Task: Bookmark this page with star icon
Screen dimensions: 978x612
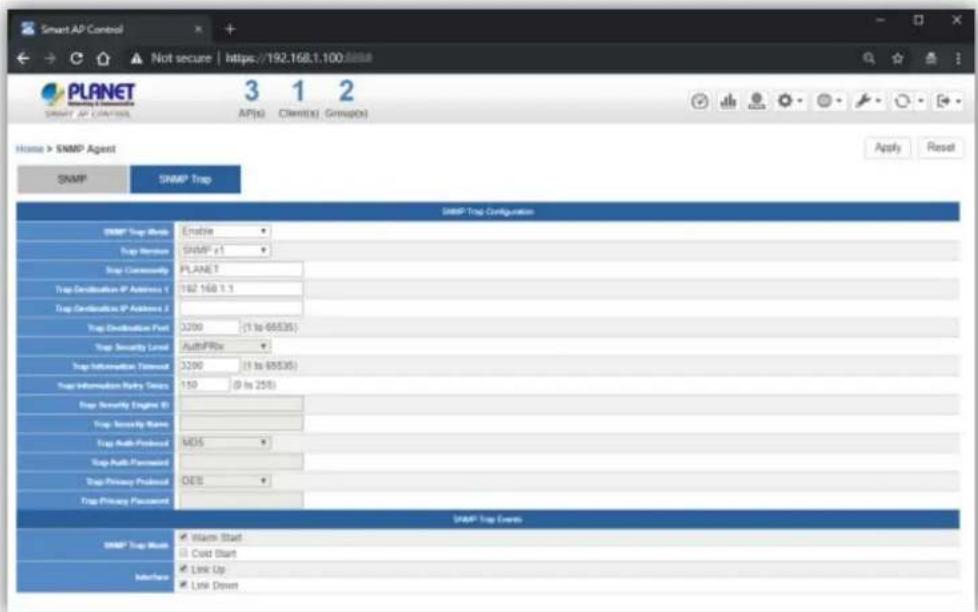Action: (898, 59)
